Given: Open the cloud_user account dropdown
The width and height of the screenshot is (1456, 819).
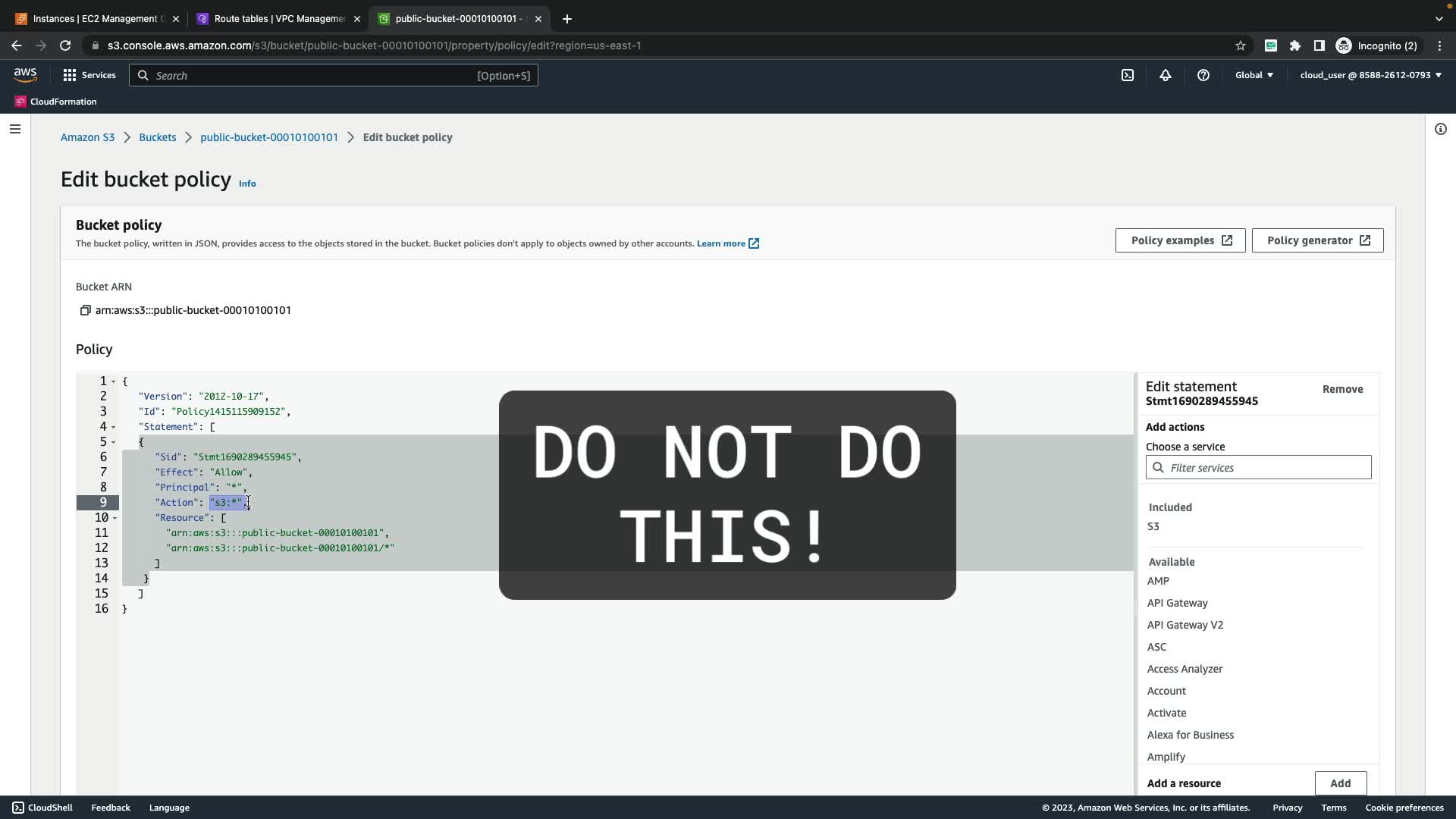Looking at the screenshot, I should coord(1370,75).
